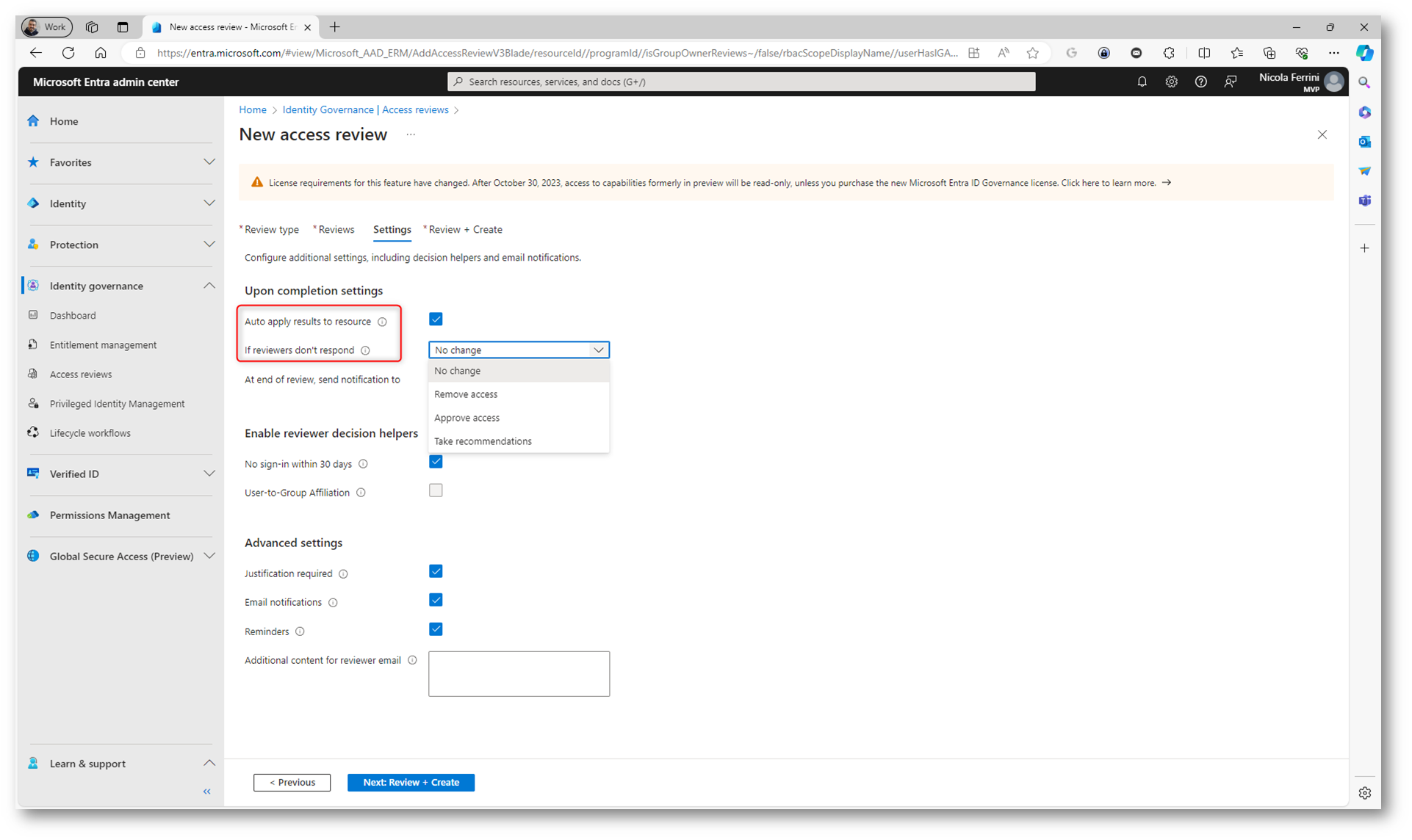Collapse the left navigation with double-chevron icon
The width and height of the screenshot is (1412, 840).
[x=207, y=792]
